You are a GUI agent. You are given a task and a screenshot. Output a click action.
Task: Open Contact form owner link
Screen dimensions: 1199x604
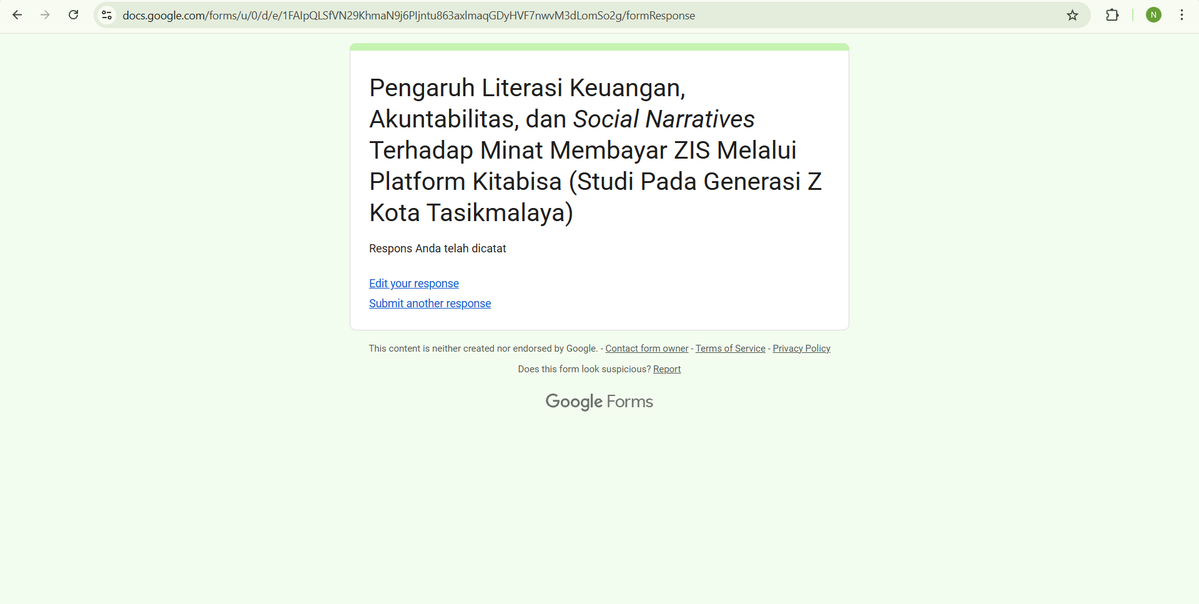tap(647, 349)
